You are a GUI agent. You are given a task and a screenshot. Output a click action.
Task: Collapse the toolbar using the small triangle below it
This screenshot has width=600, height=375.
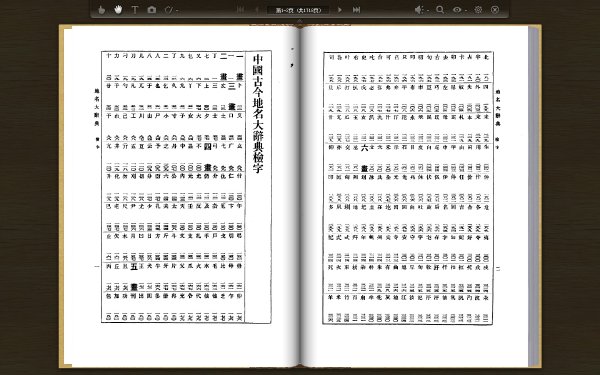(x=300, y=21)
